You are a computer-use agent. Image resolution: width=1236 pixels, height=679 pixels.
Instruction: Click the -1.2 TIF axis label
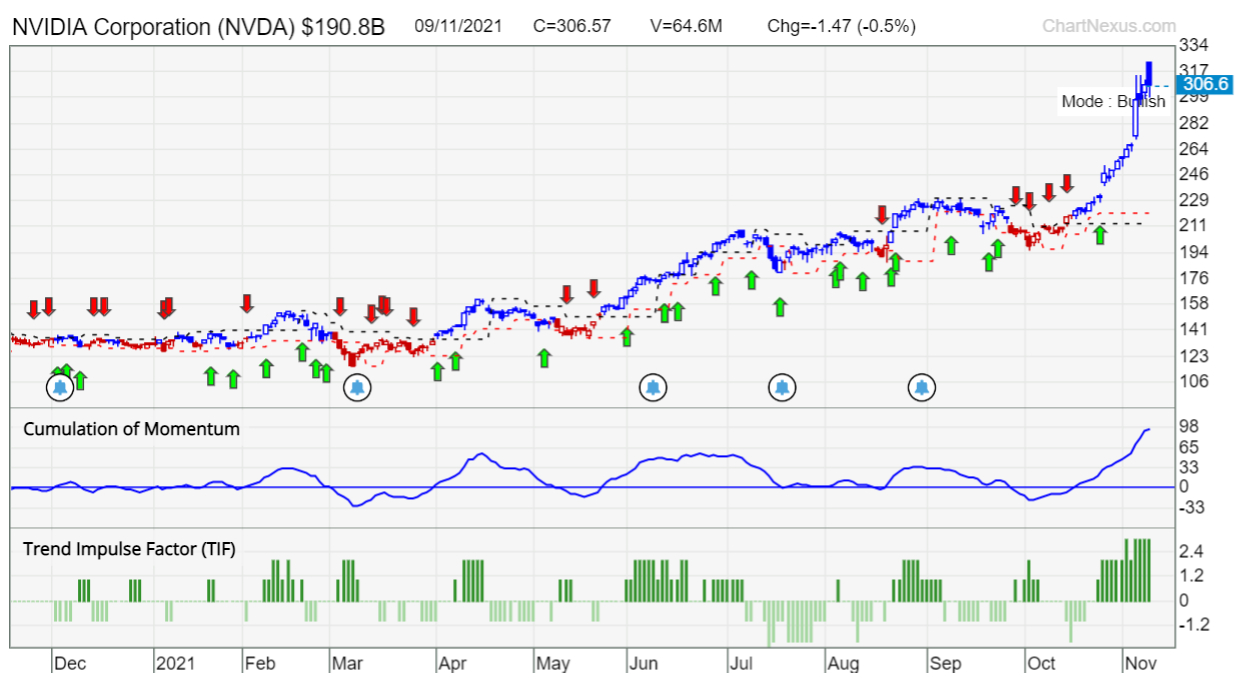pyautogui.click(x=1193, y=625)
